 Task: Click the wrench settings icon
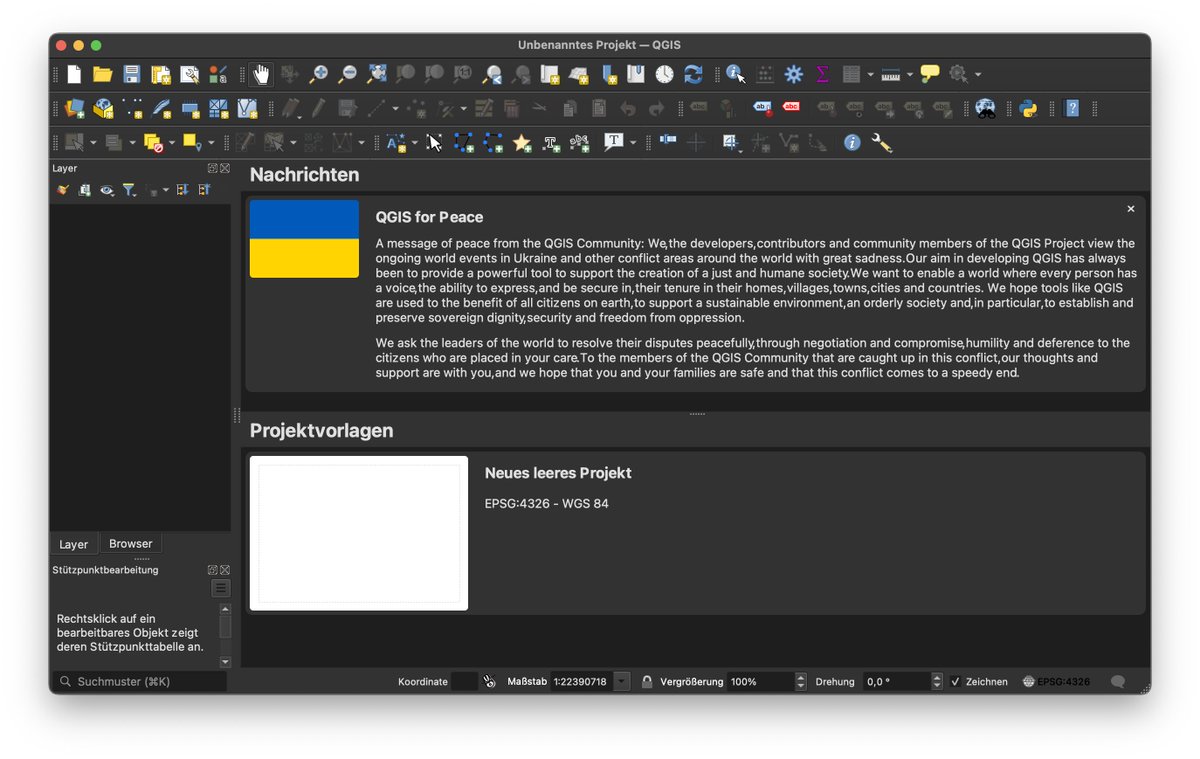881,143
